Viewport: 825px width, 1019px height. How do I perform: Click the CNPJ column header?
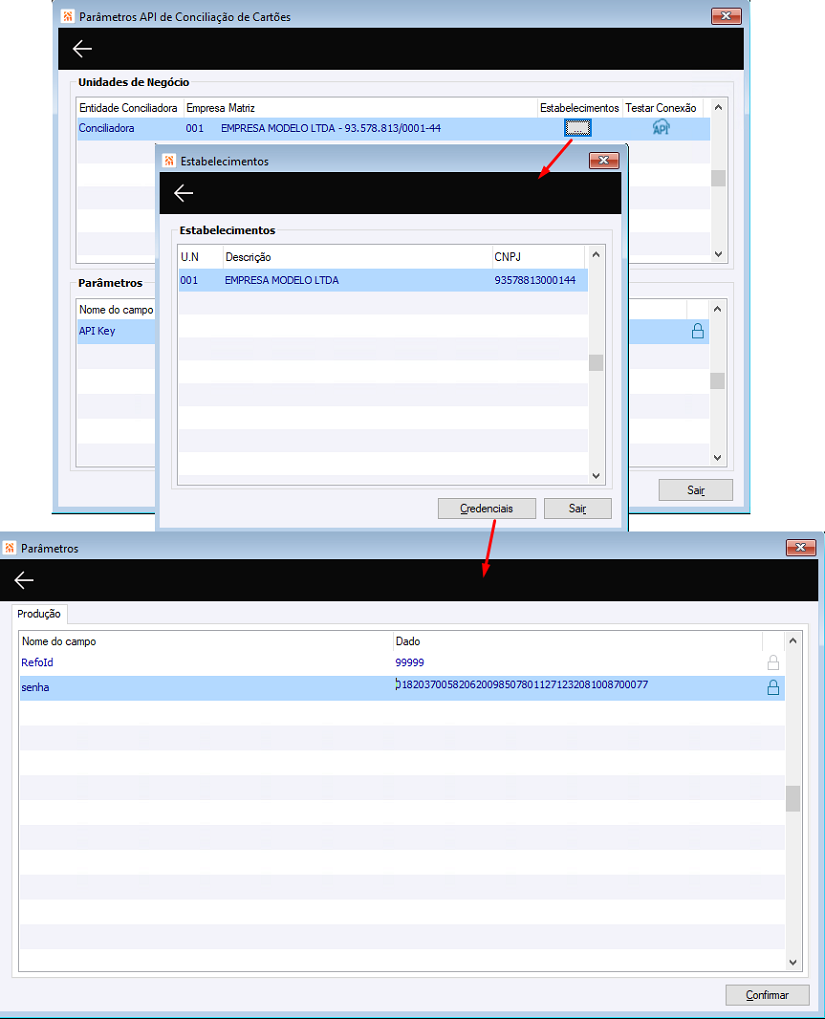(x=507, y=257)
